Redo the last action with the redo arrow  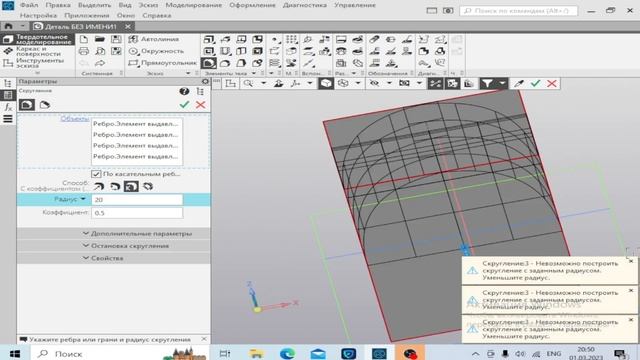100,63
